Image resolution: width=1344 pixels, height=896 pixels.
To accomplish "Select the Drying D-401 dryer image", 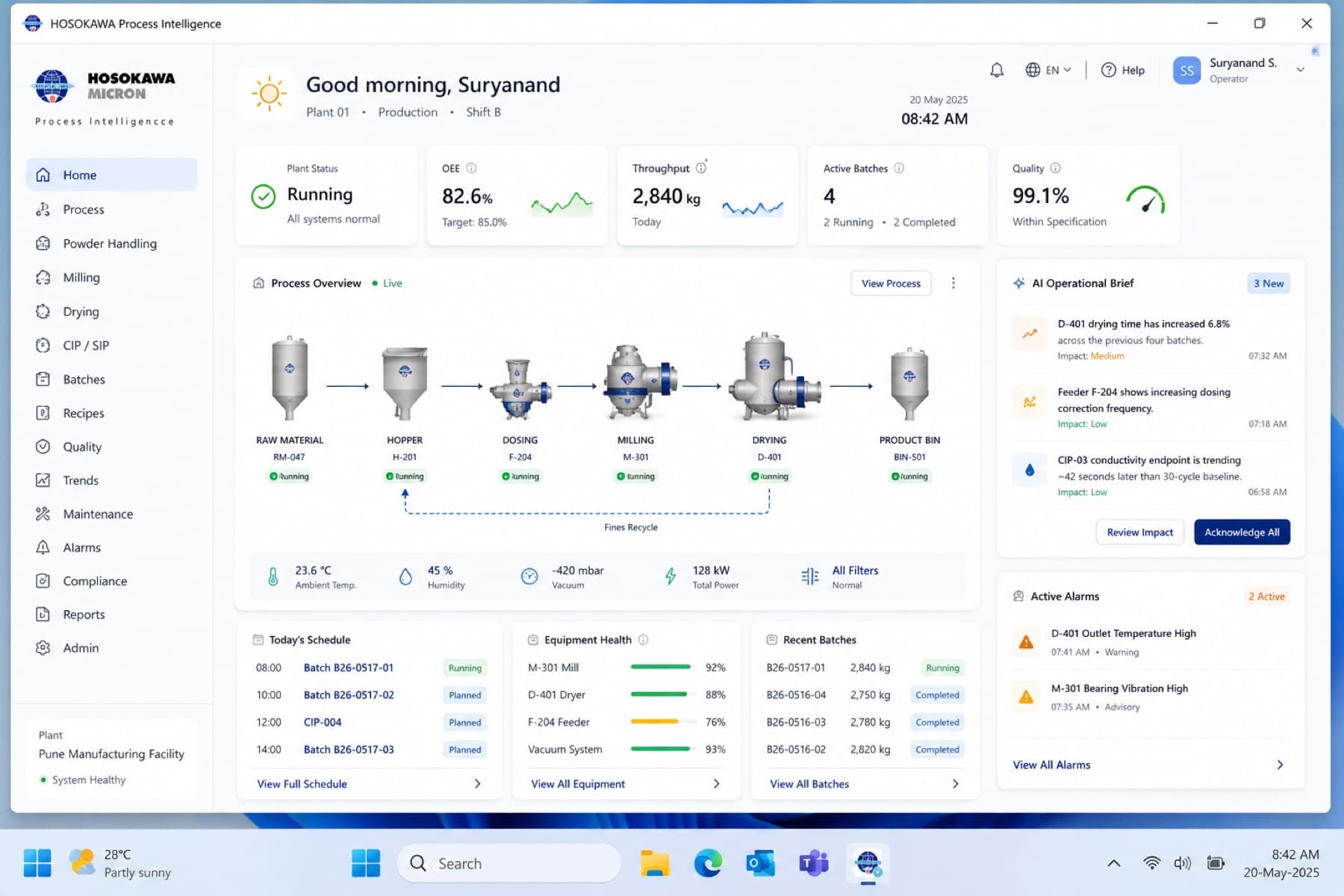I will [x=774, y=377].
